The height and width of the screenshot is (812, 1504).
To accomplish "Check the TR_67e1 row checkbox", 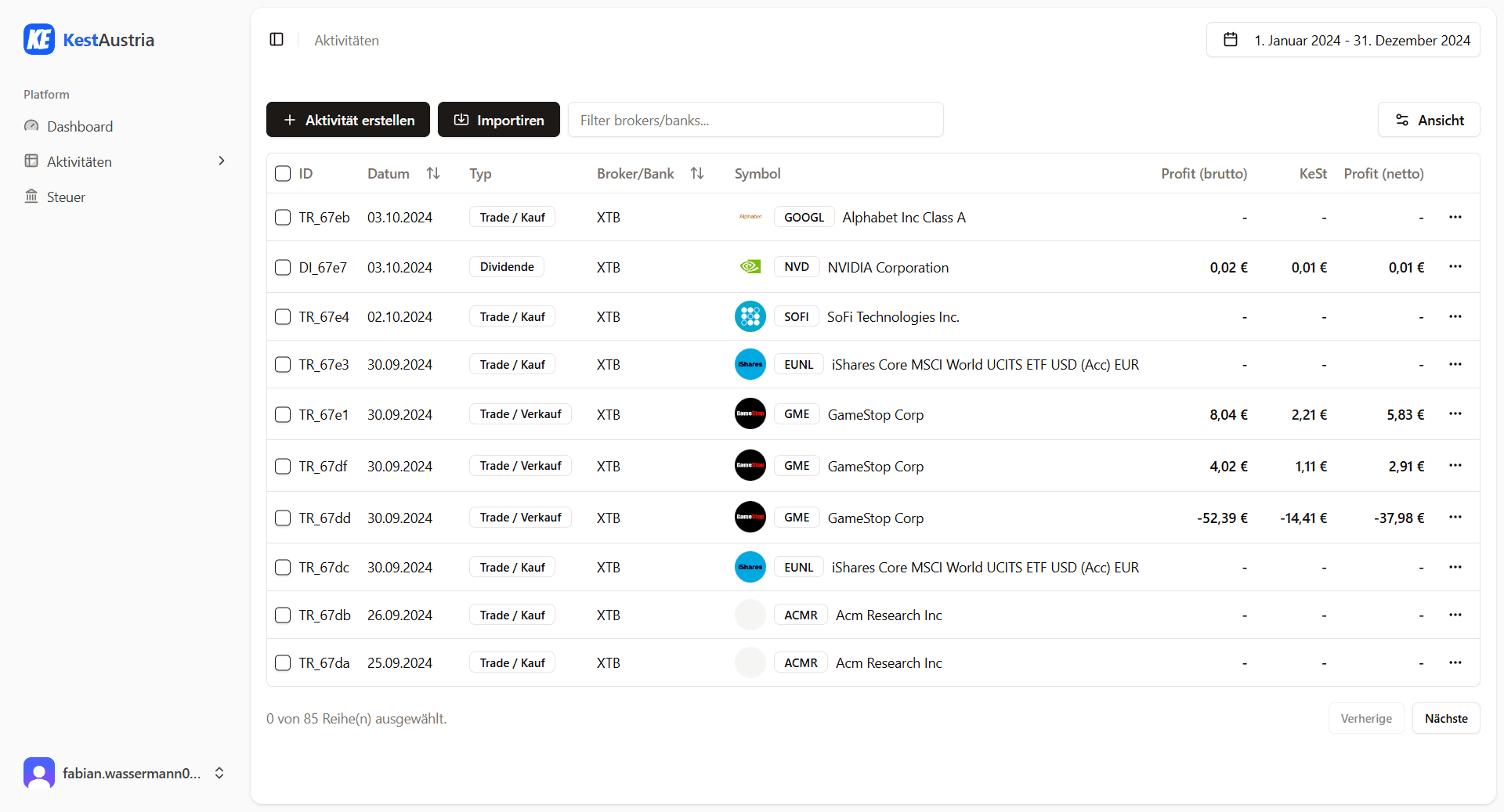I will (283, 414).
